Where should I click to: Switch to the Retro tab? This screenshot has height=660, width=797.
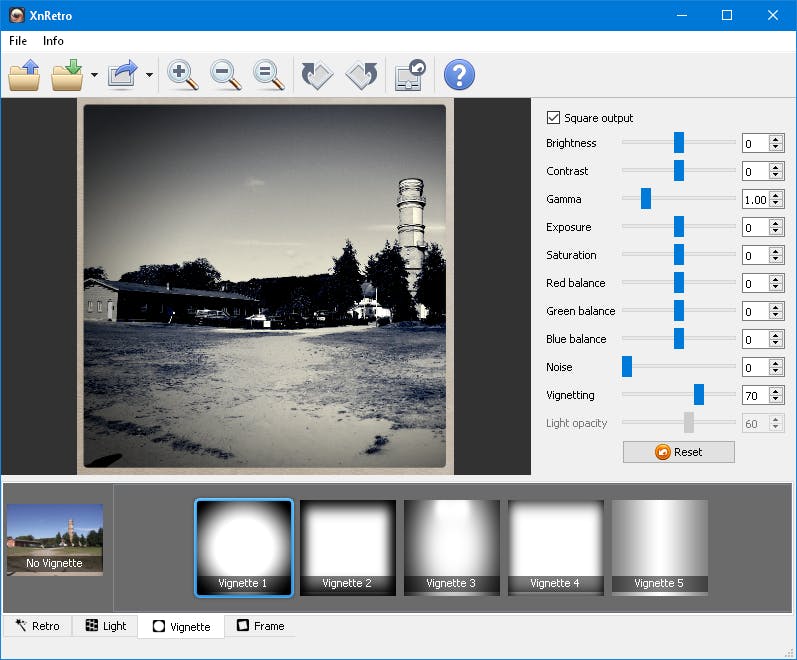click(37, 626)
